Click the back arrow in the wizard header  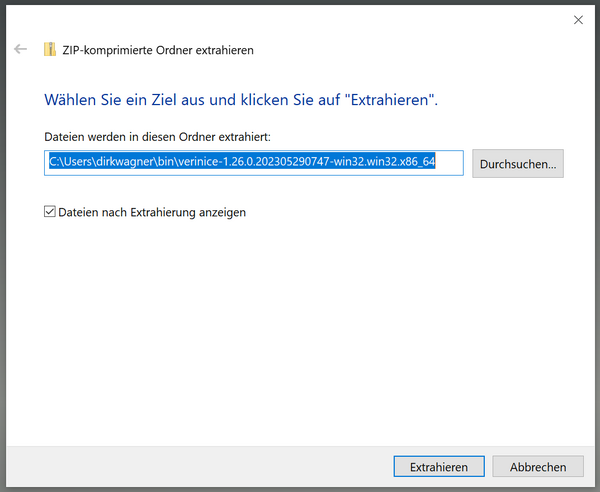tap(20, 49)
